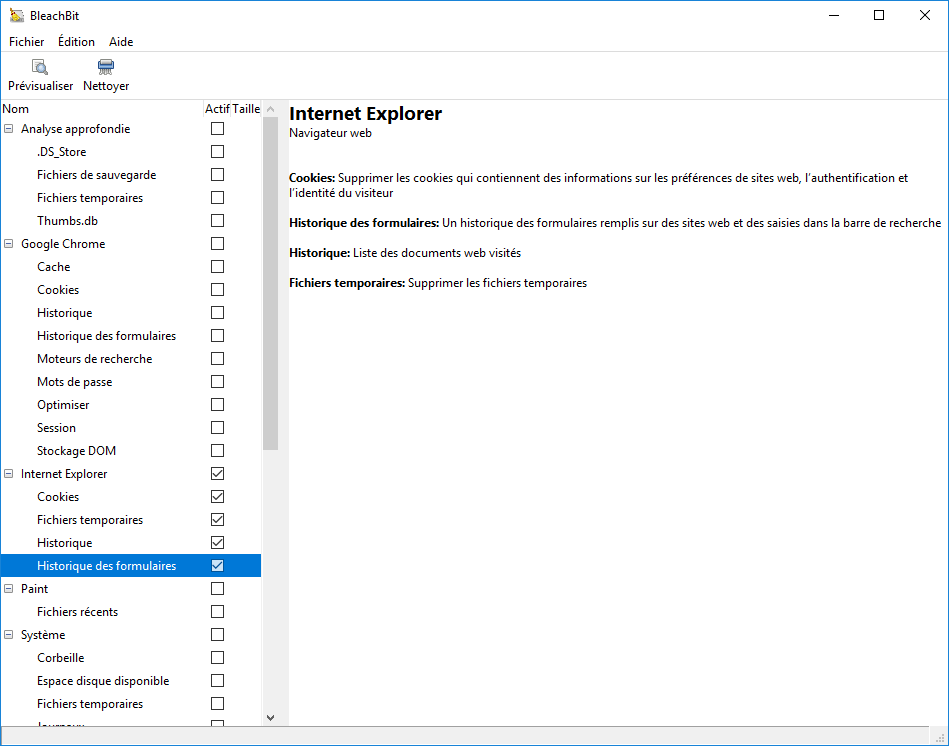949x746 pixels.
Task: Enable the Thumbs.db checkbox
Action: 217,221
